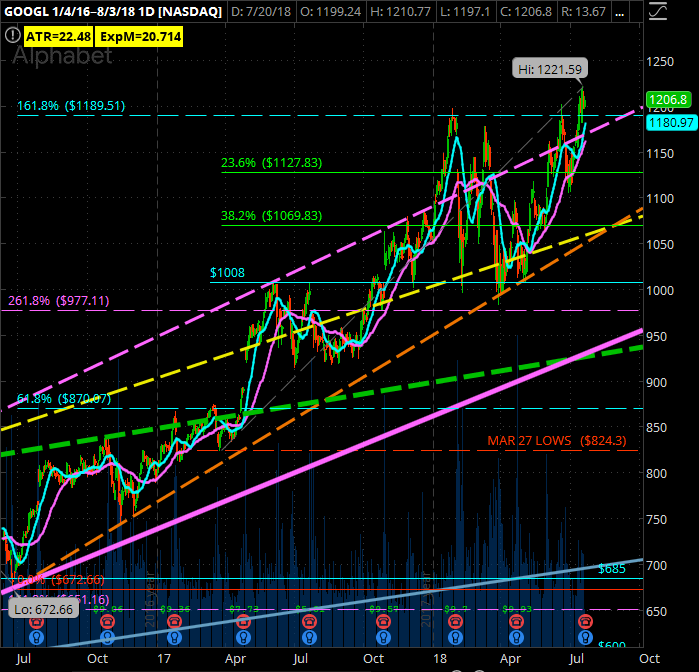This screenshot has width=699, height=672.
Task: Click the 1250 price axis label
Action: 660,62
